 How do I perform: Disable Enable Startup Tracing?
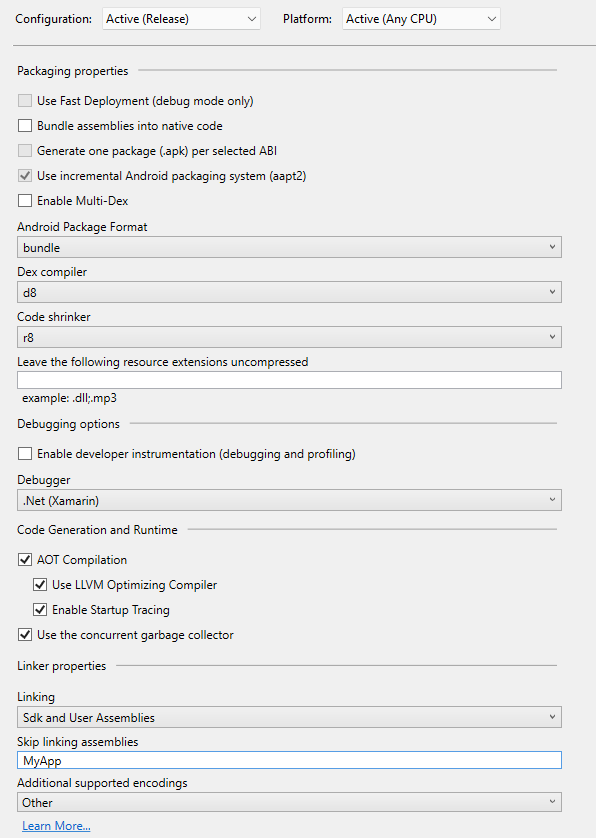(40, 609)
